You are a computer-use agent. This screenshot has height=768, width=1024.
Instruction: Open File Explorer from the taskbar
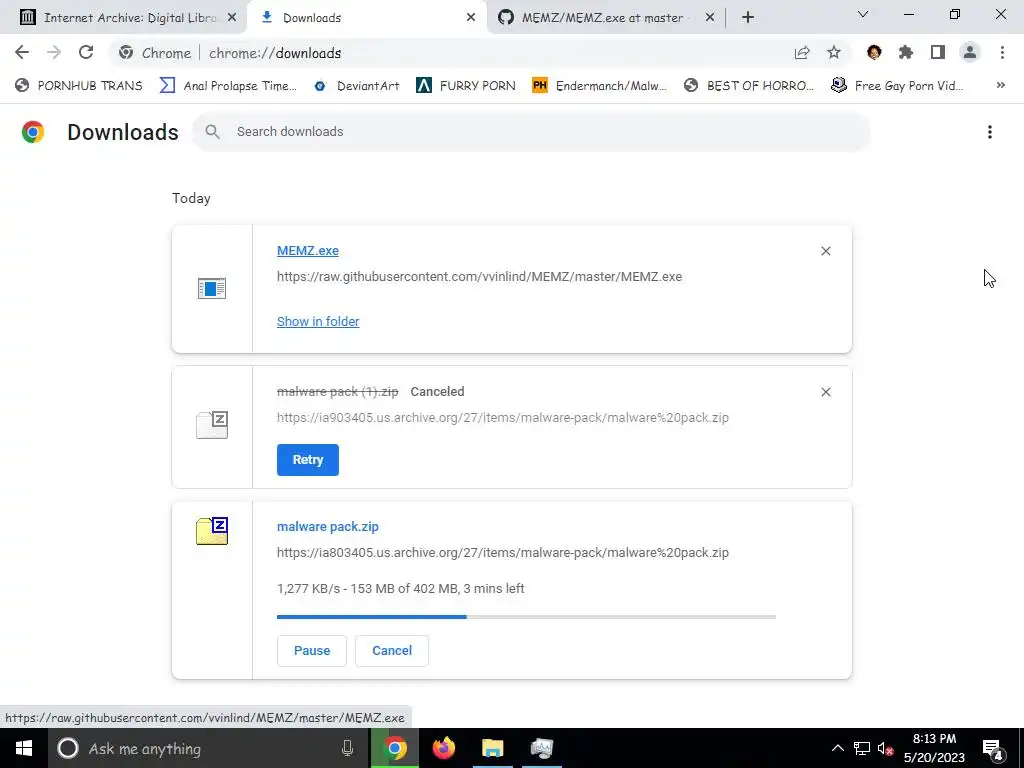tap(493, 748)
